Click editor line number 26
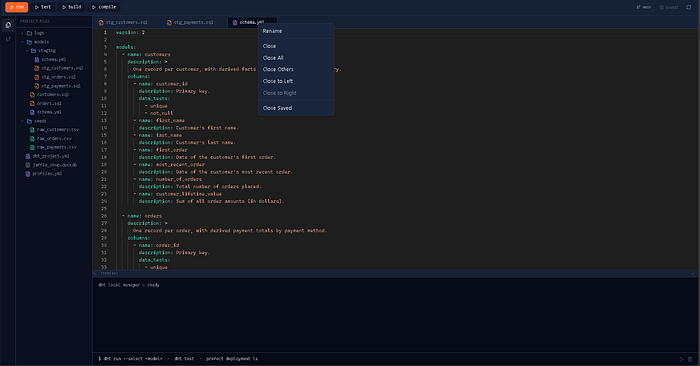Image resolution: width=700 pixels, height=366 pixels. [x=104, y=216]
